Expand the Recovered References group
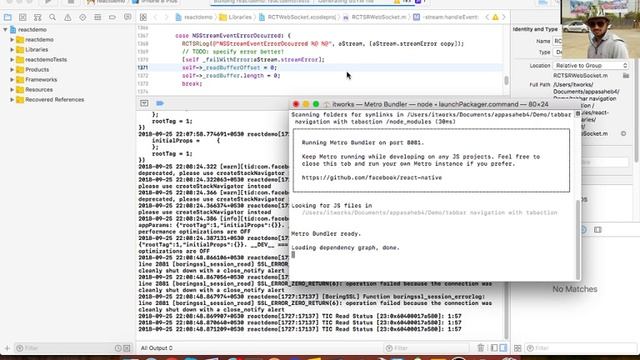Image resolution: width=640 pixels, height=360 pixels. click(12, 100)
